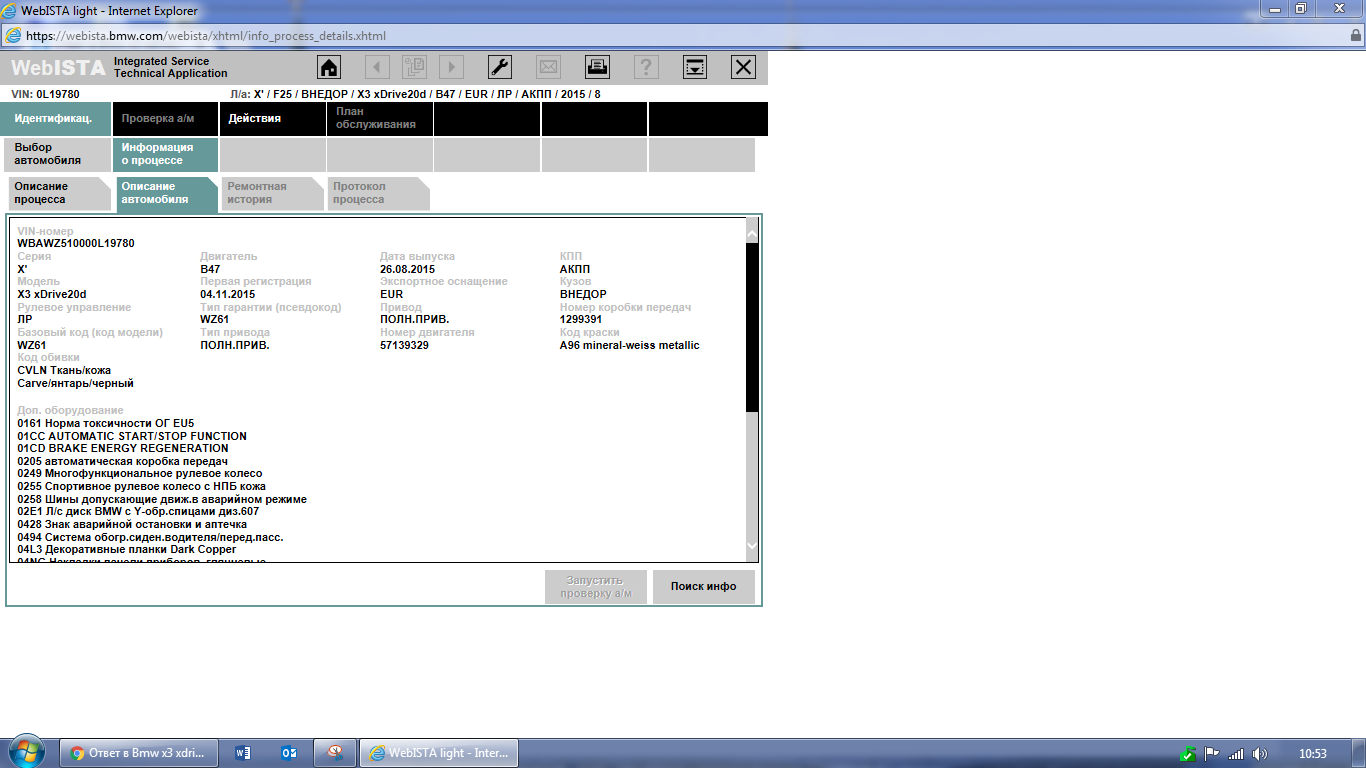Switch to Ремонтная история tab
The image size is (1366, 768).
(x=272, y=193)
